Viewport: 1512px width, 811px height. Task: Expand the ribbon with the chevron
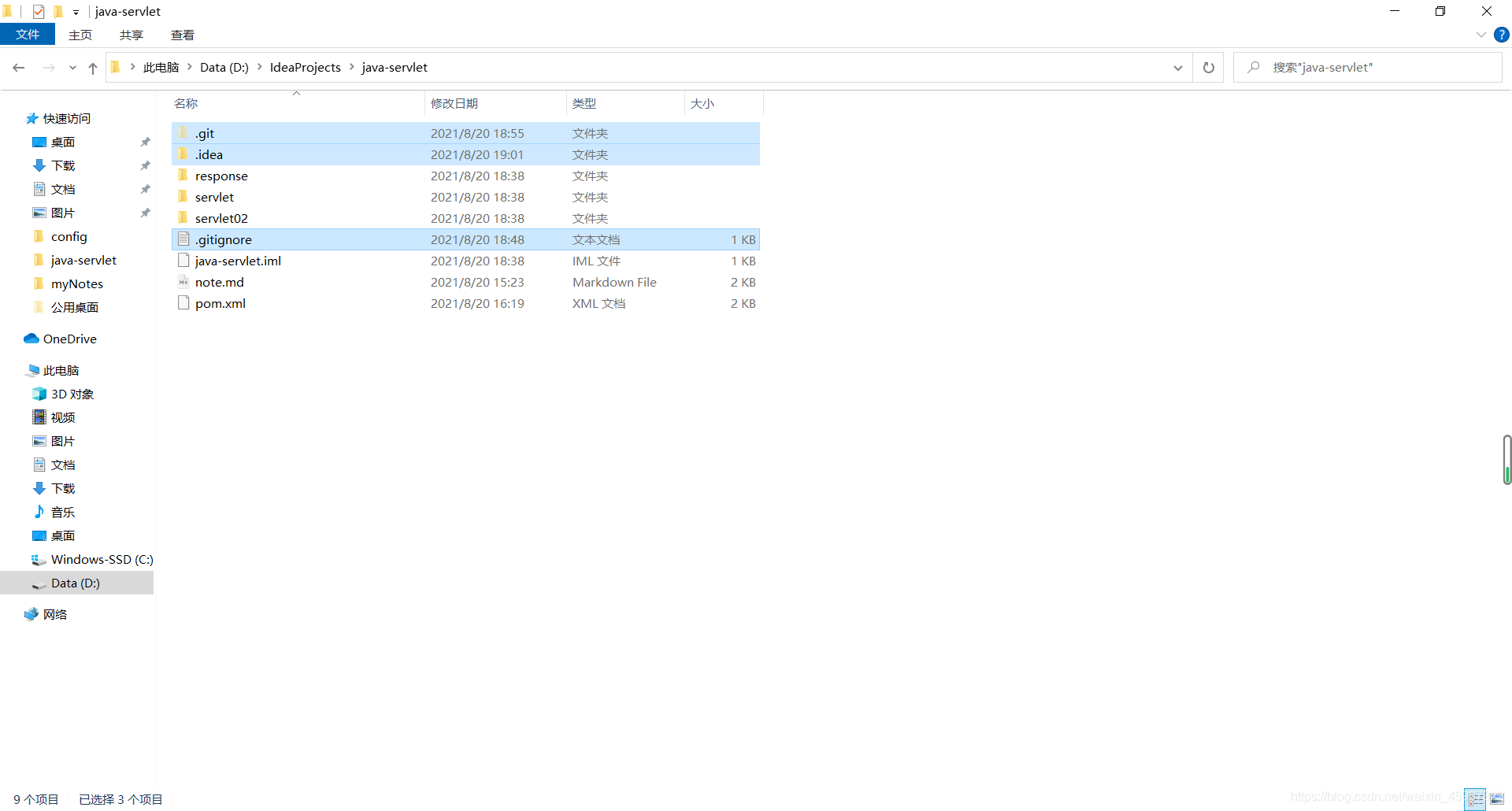coord(1480,35)
